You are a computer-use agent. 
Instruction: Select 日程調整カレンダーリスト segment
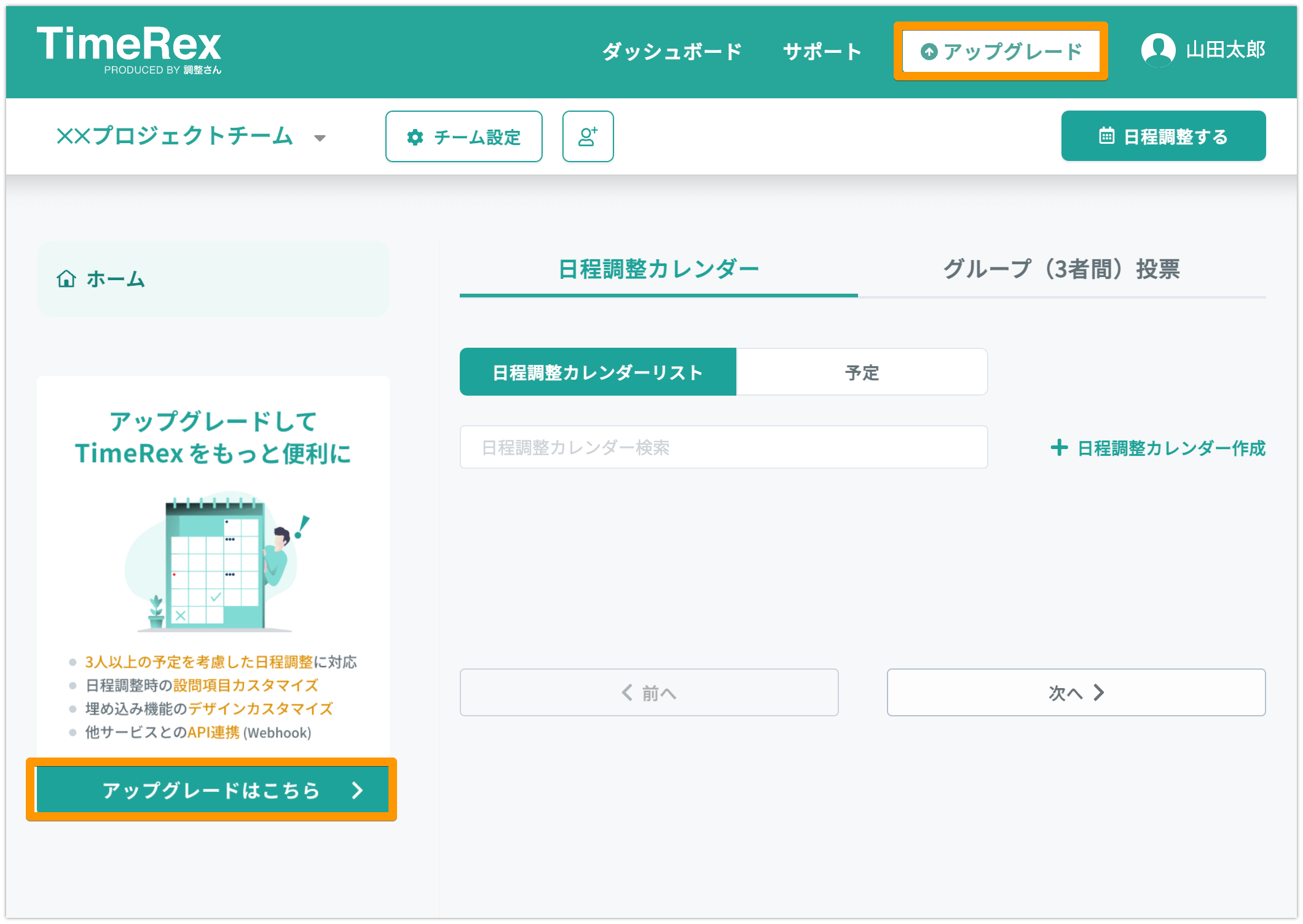point(598,372)
